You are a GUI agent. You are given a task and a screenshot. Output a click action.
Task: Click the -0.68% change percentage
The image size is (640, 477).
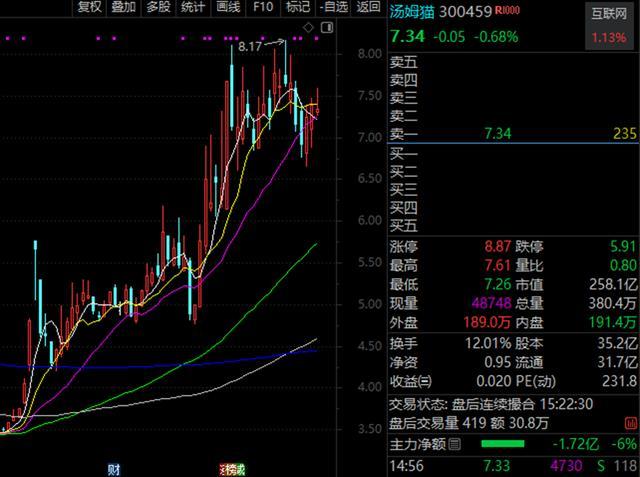click(496, 37)
